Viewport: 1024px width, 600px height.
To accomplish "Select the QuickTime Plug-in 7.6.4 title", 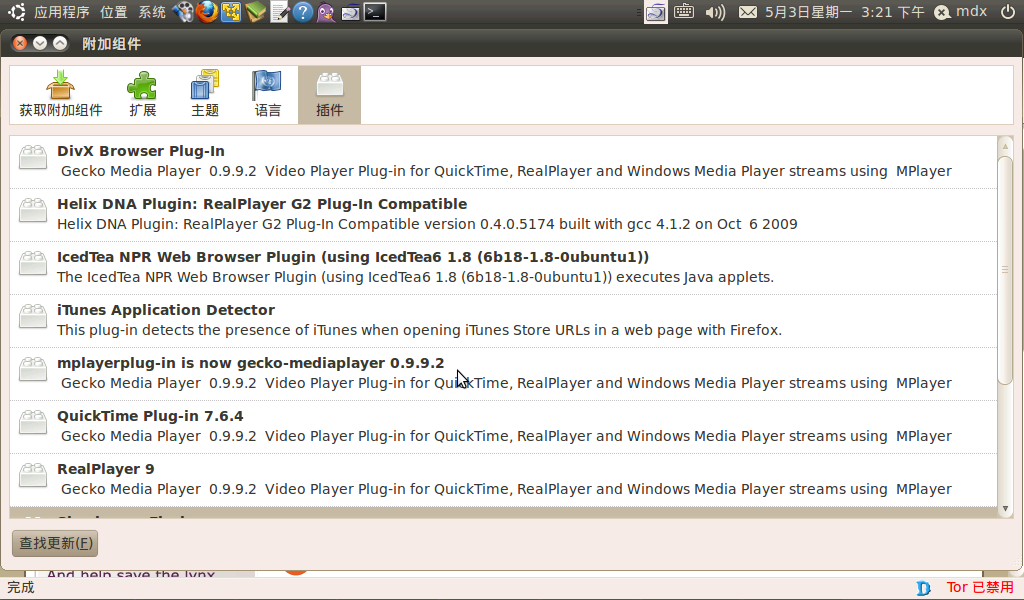I will tap(150, 415).
